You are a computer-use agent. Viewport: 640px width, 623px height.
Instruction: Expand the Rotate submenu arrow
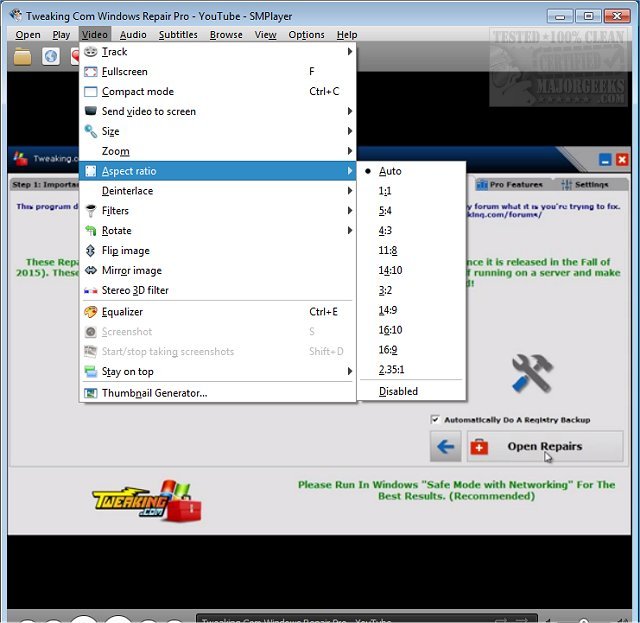click(350, 231)
